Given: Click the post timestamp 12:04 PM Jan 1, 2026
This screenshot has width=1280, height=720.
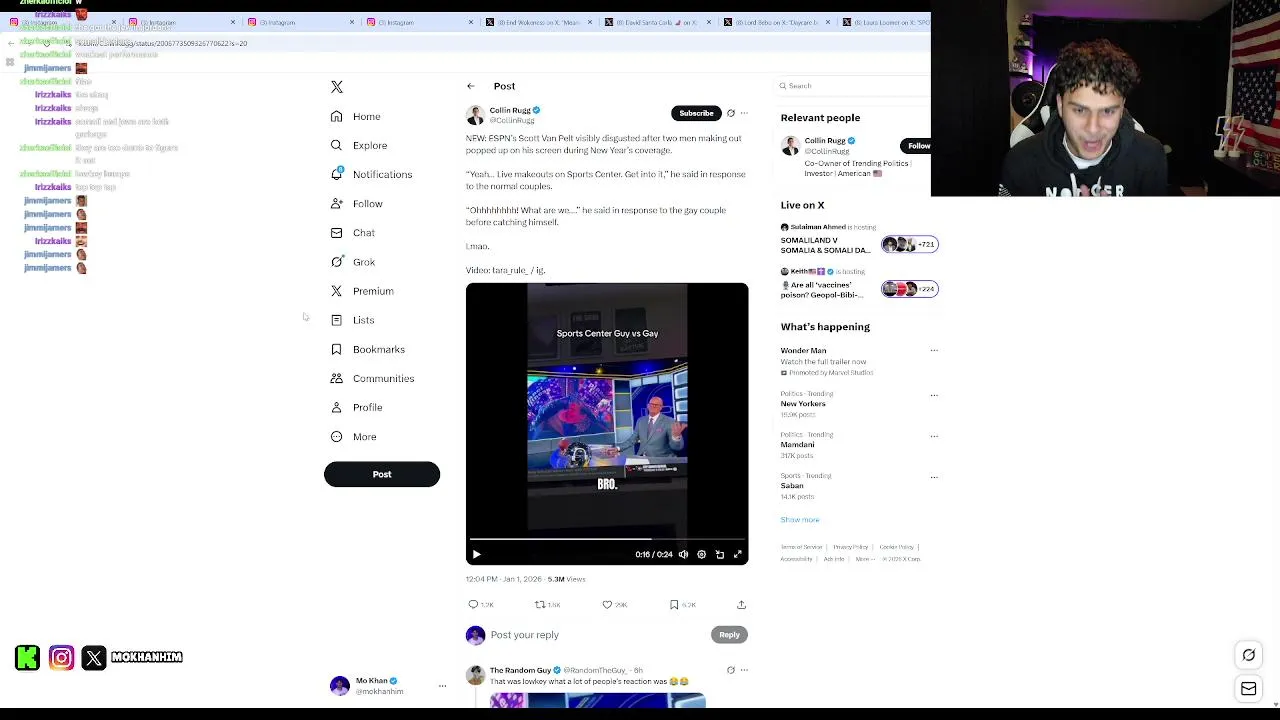Looking at the screenshot, I should coord(504,579).
